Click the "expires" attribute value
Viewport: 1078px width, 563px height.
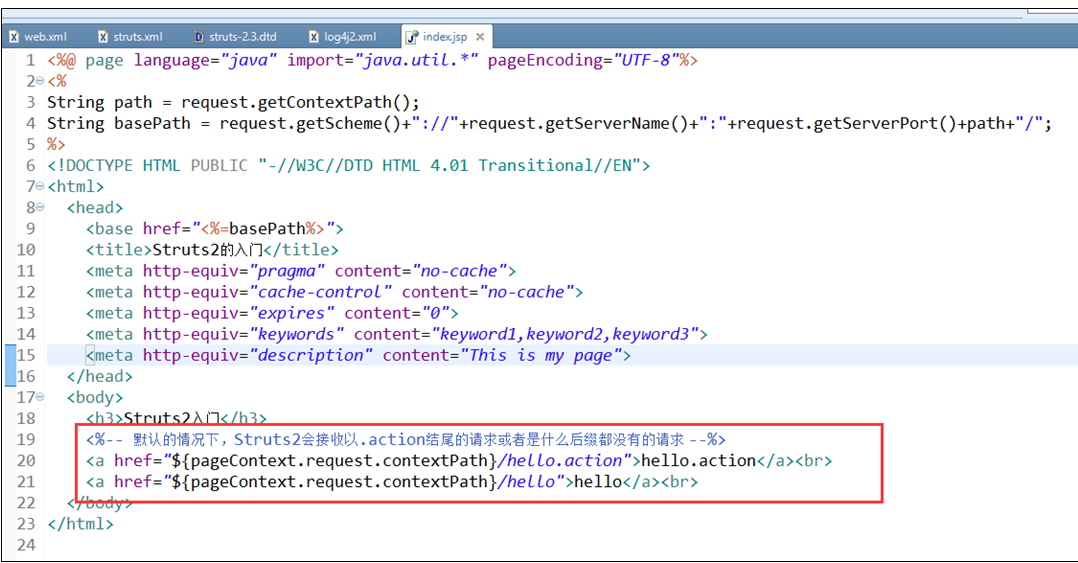[292, 313]
